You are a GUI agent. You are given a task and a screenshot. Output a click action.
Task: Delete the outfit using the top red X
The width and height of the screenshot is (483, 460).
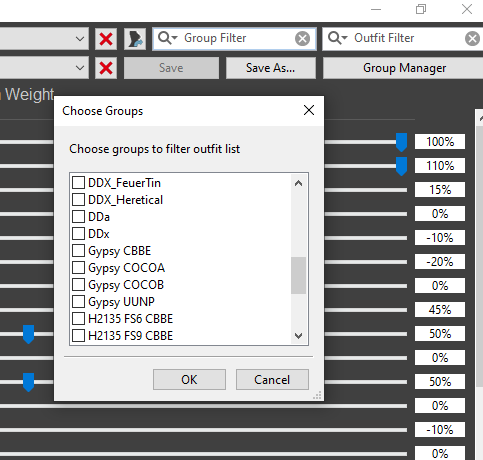[106, 39]
